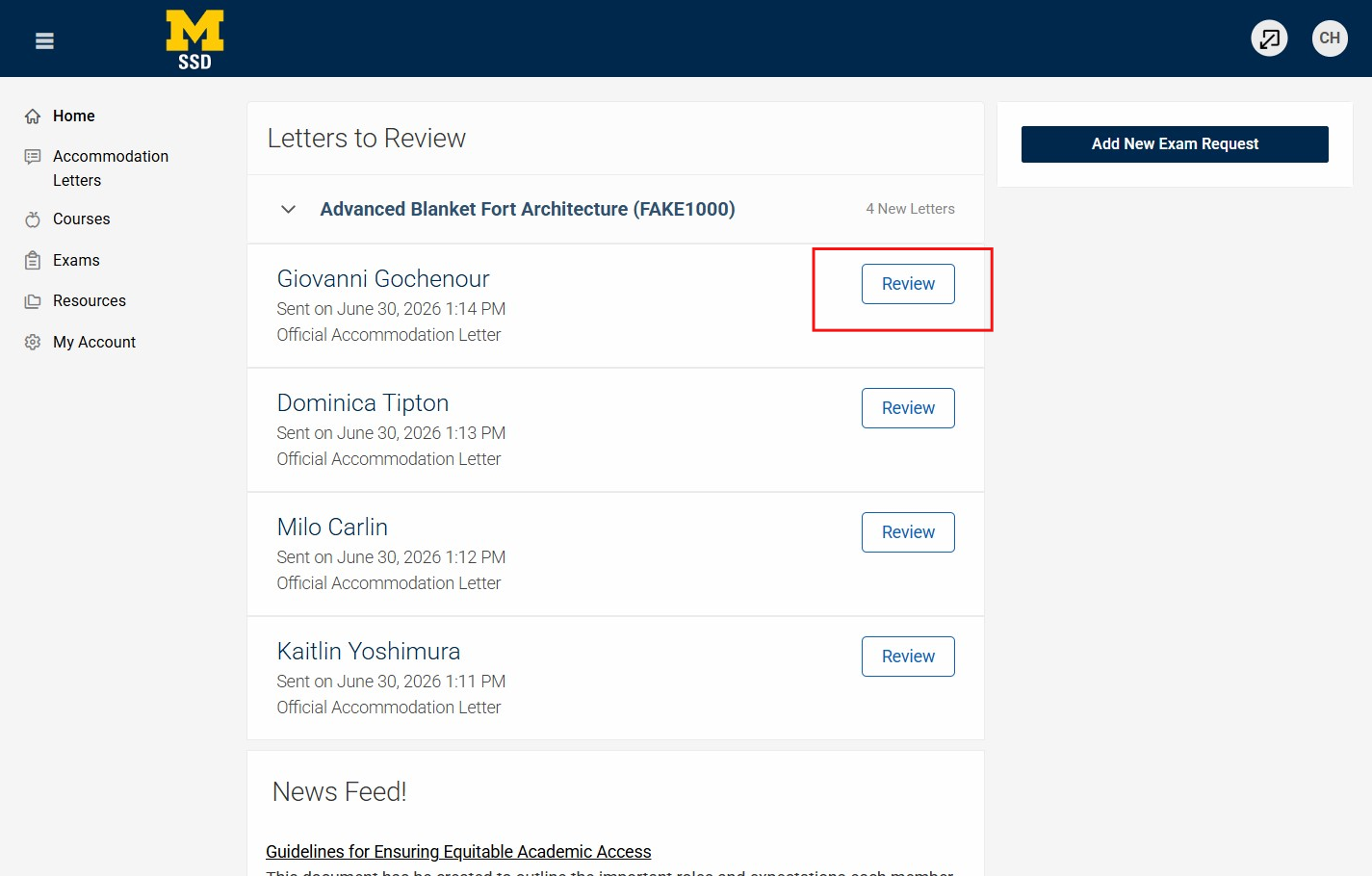
Task: Click Advanced Blanket Fort Architecture (FAKE1000) heading
Action: [528, 209]
